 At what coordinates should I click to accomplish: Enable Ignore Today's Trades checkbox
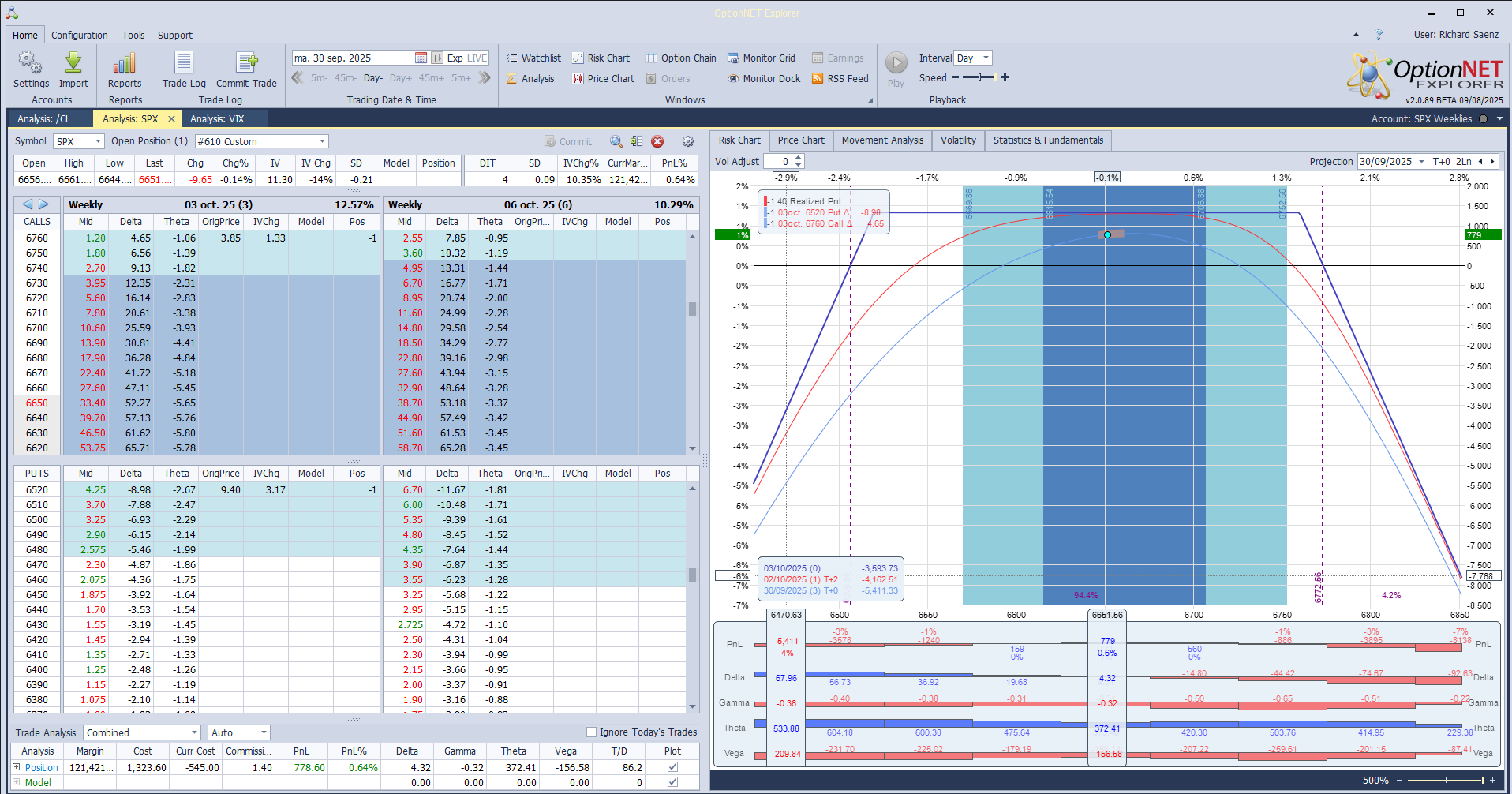tap(591, 732)
